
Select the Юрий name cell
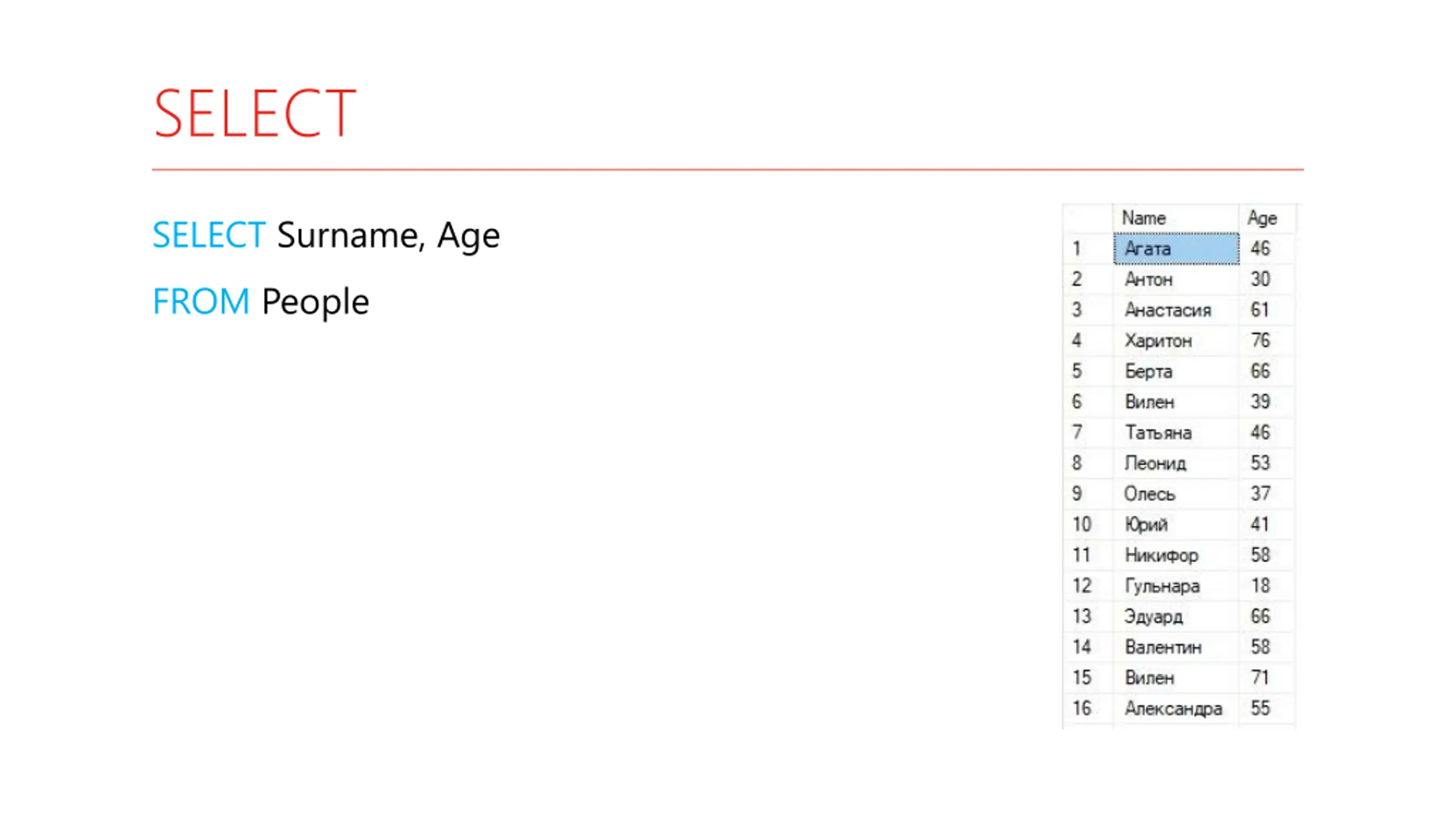click(x=1176, y=524)
